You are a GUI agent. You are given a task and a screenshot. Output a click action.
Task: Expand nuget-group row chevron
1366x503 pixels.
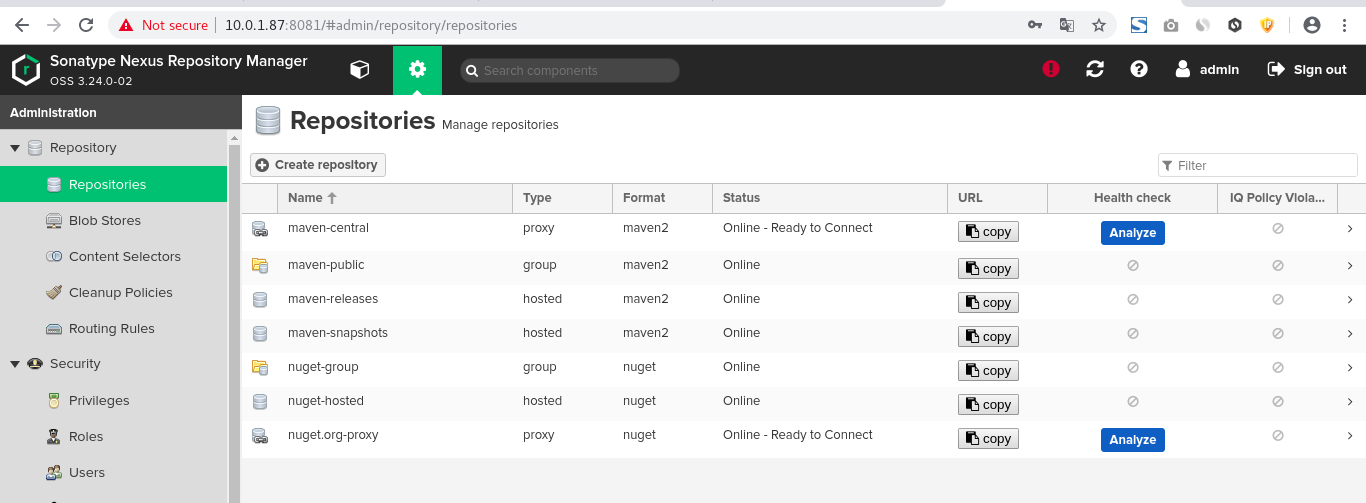tap(1350, 367)
